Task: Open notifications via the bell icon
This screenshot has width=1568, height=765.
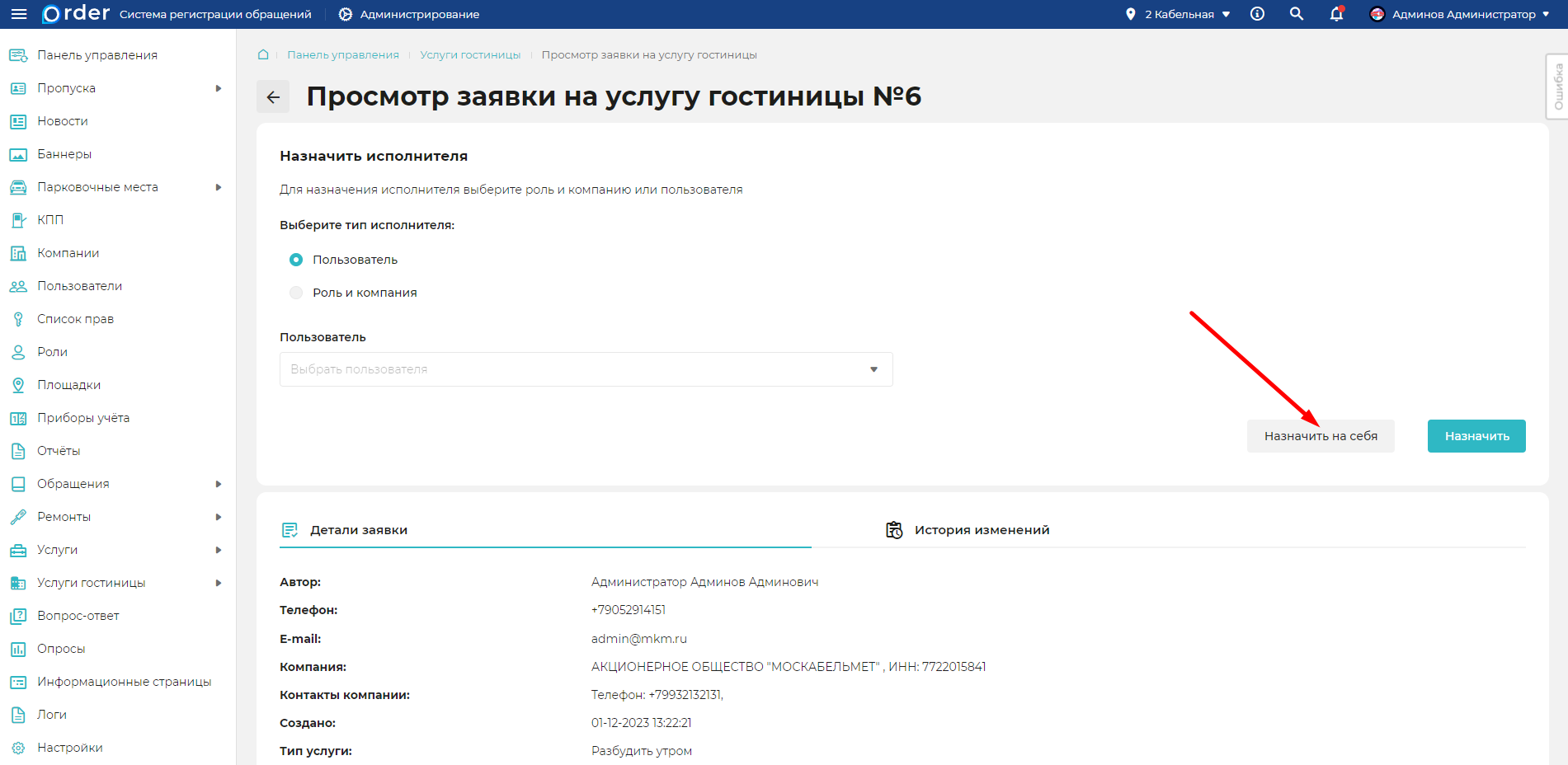Action: point(1335,14)
